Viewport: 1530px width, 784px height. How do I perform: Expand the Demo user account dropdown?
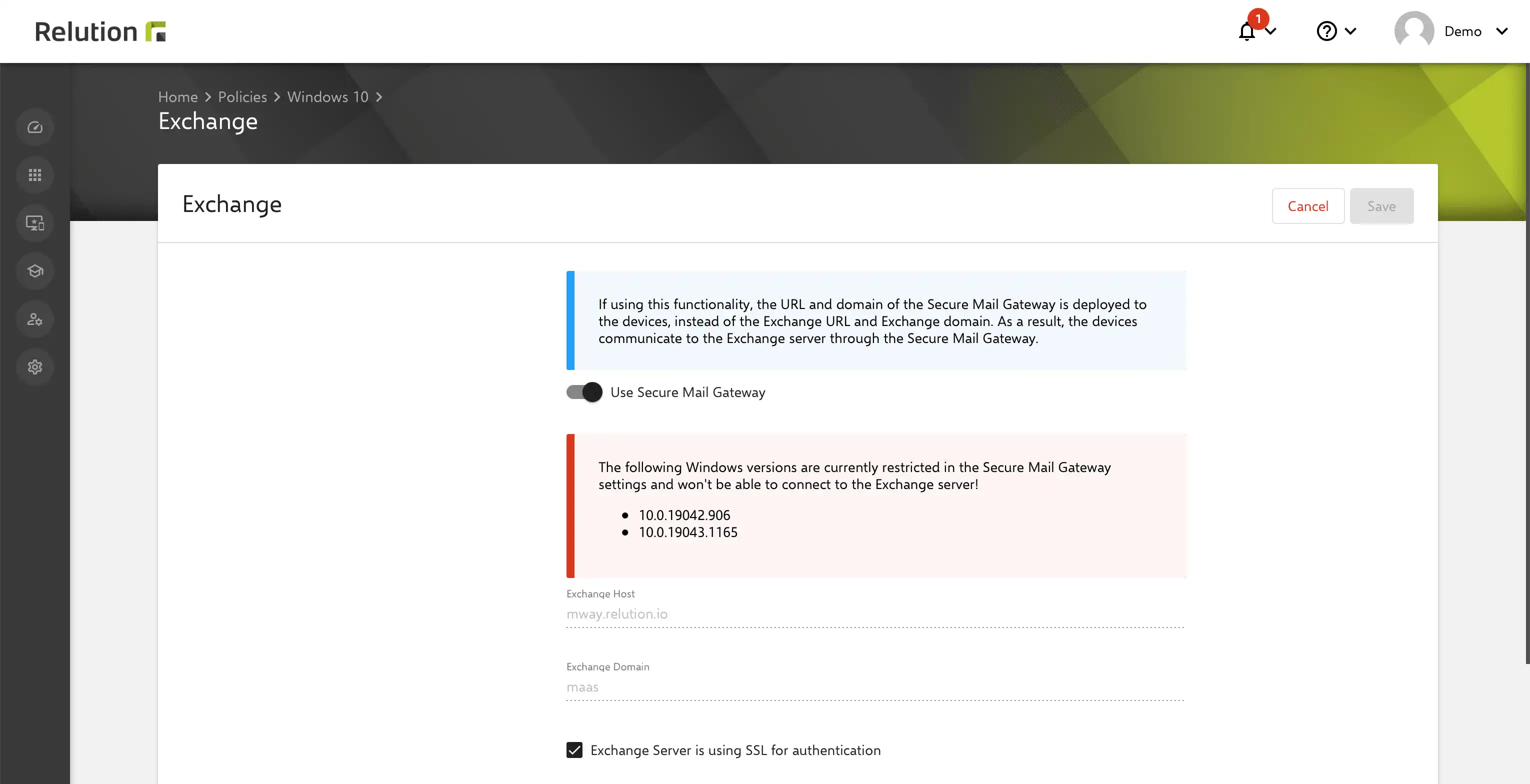1451,31
